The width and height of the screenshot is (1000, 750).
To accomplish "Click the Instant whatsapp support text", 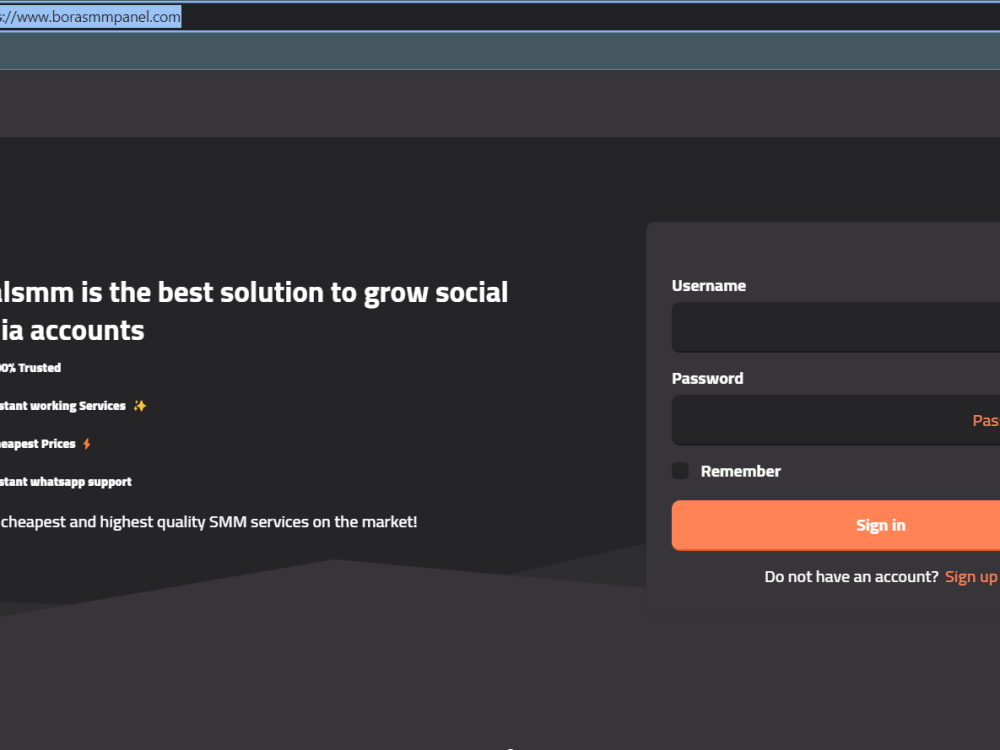I will [x=66, y=481].
